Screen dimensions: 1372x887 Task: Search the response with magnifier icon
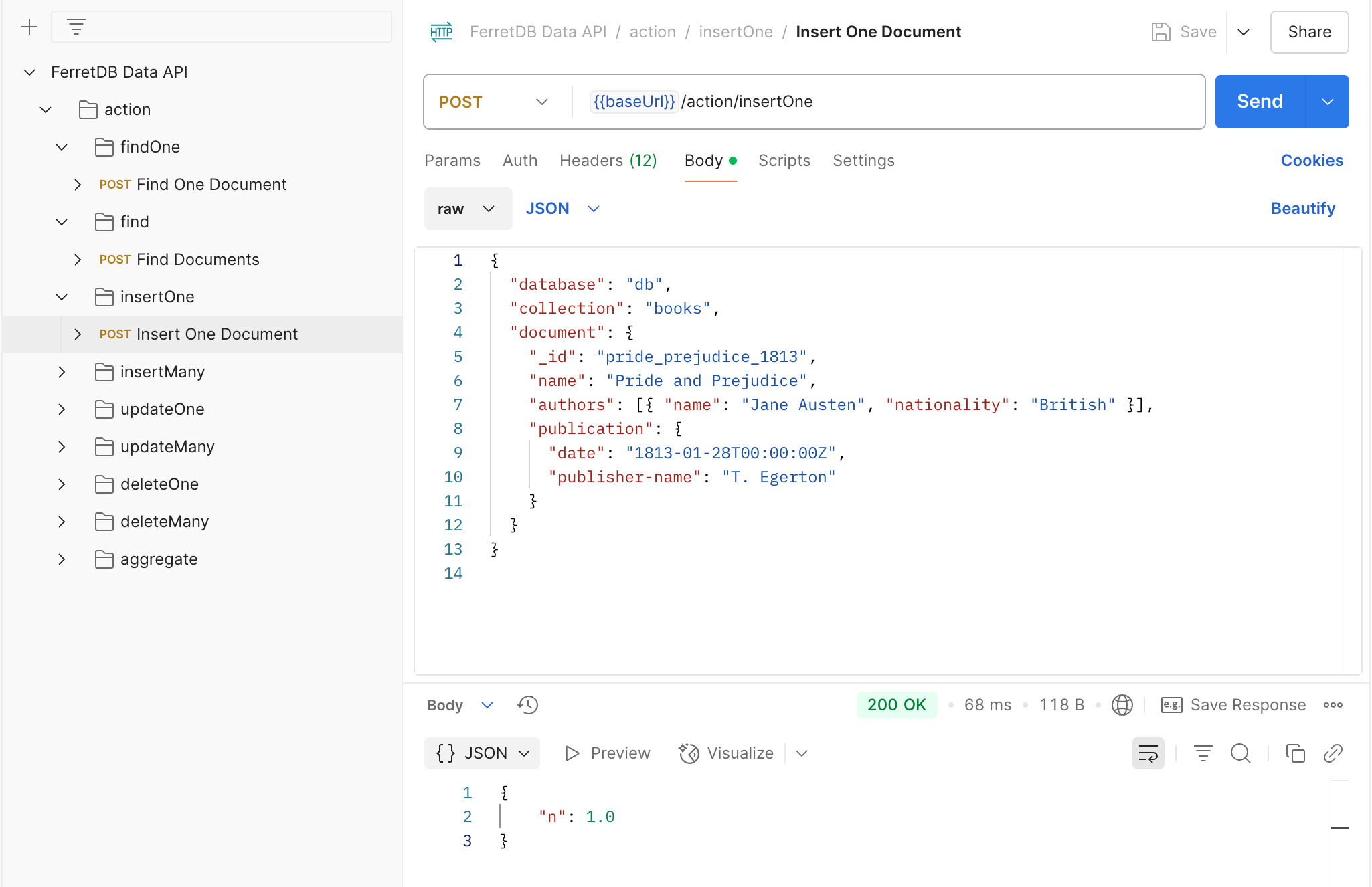1240,753
